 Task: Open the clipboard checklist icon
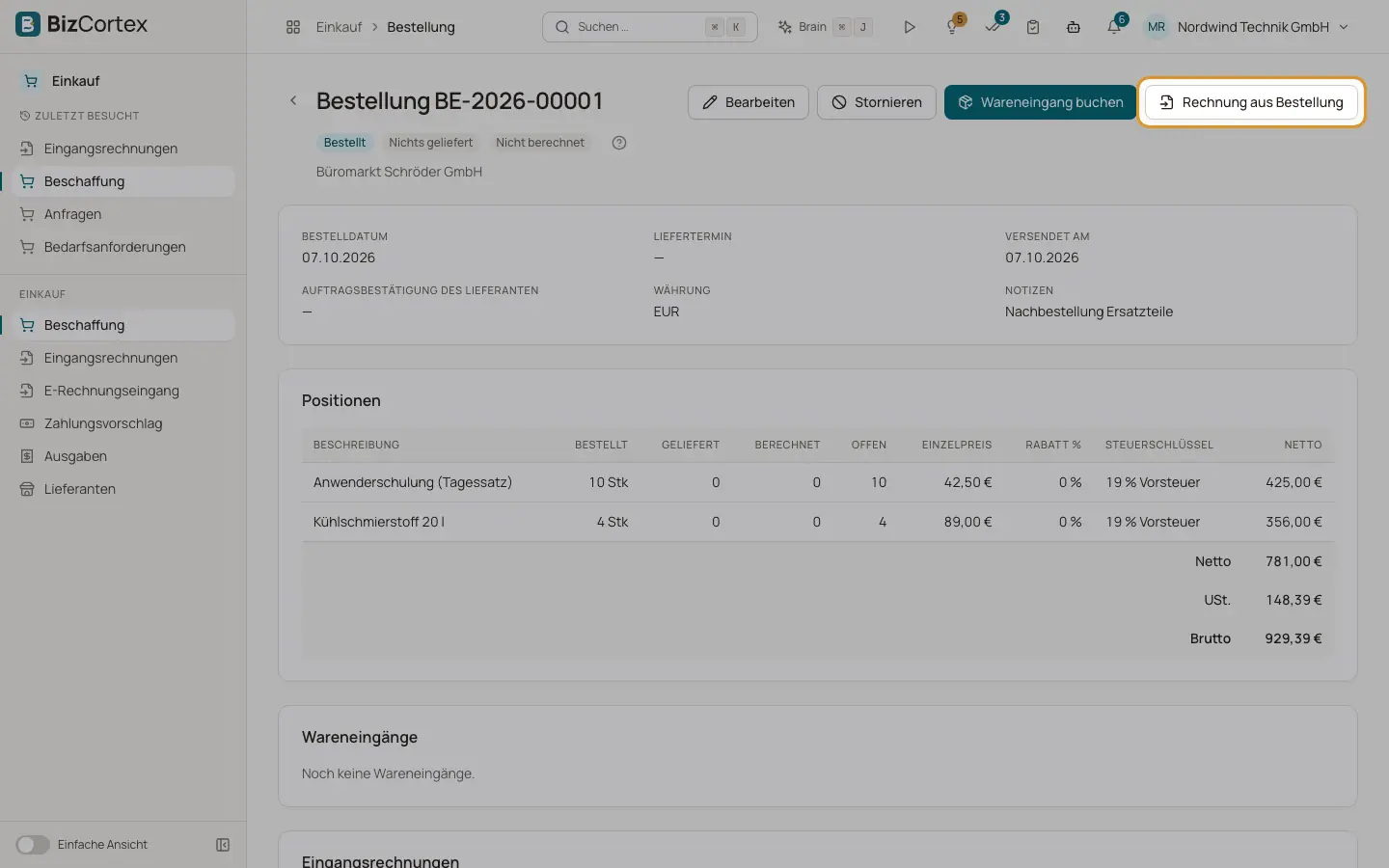1033,27
